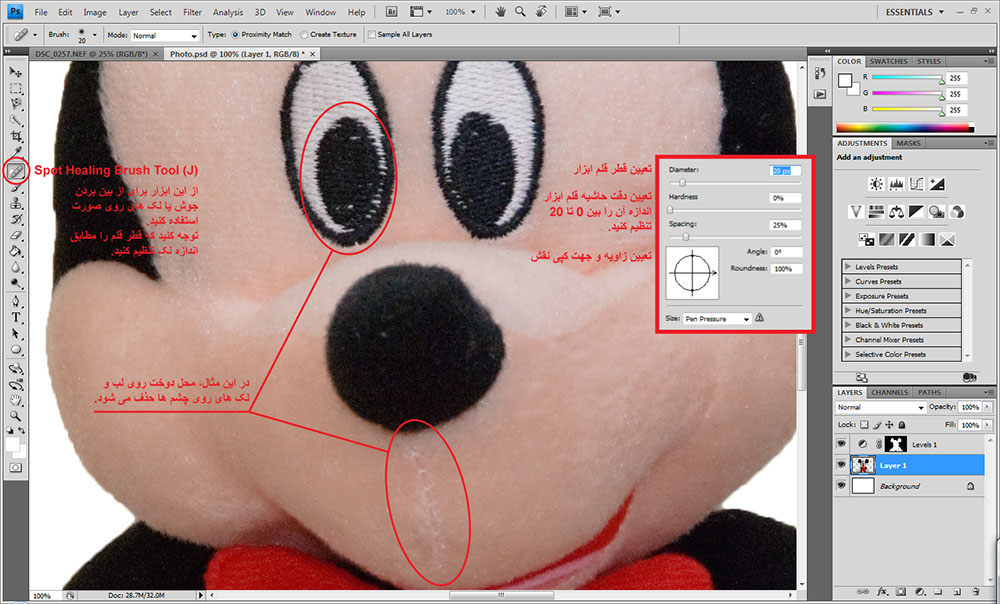The image size is (1000, 604).
Task: Expand Hue/Saturation Presets
Action: pyautogui.click(x=848, y=311)
